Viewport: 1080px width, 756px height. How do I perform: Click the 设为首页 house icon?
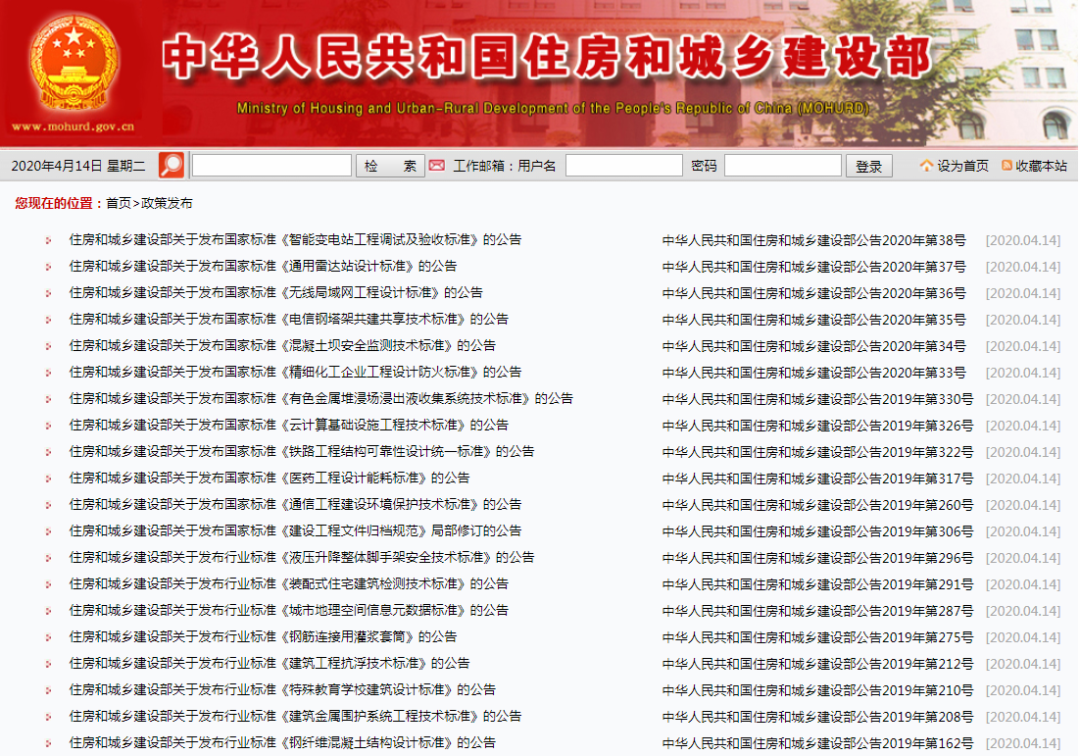[x=926, y=166]
